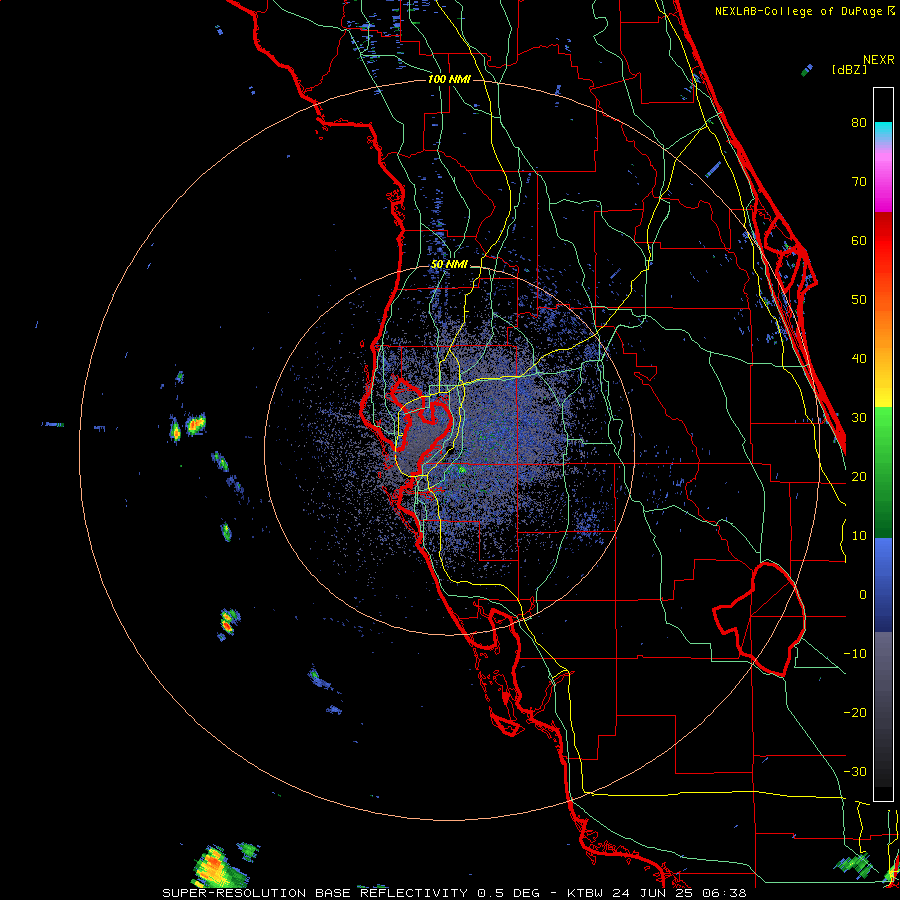This screenshot has height=900, width=900.
Task: Click the green segment of the color scale
Action: coord(883,472)
